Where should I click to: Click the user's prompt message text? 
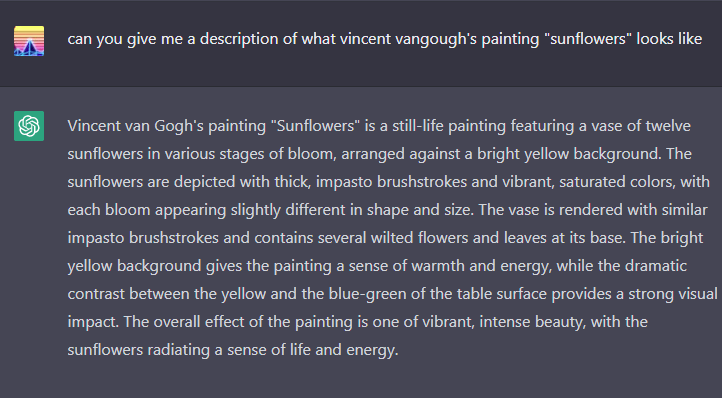pos(384,39)
